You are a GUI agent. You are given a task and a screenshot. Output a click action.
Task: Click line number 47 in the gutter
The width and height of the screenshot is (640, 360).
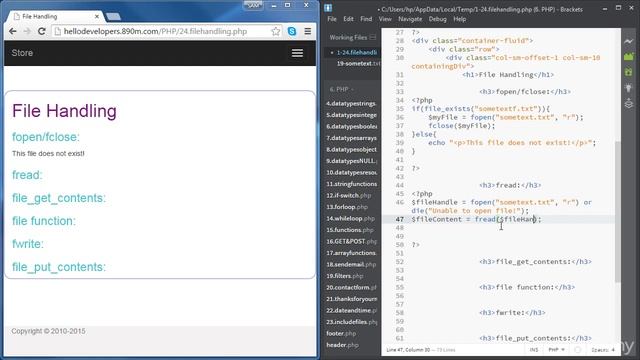click(399, 219)
